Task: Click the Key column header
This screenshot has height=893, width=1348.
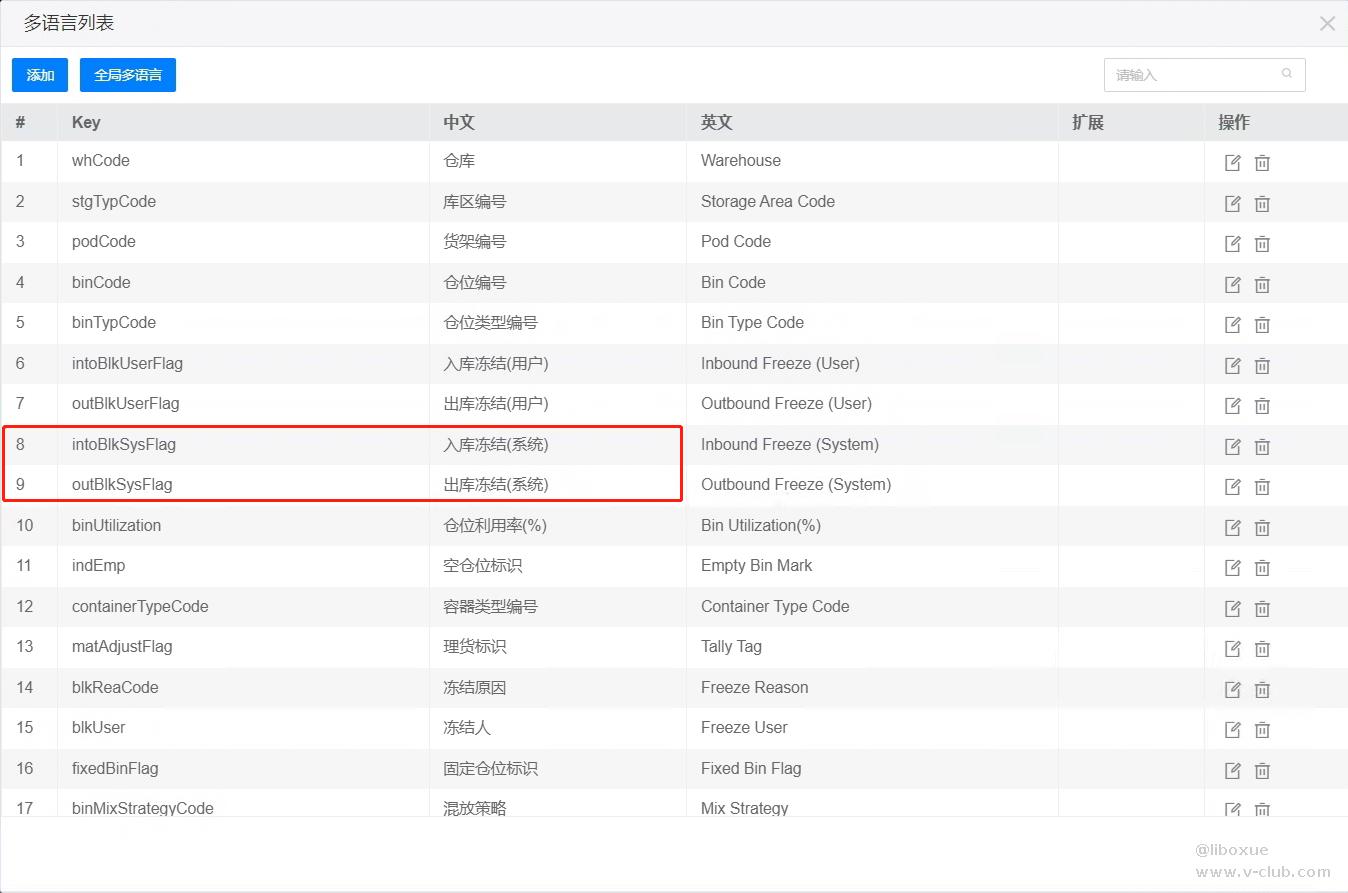Action: tap(86, 122)
